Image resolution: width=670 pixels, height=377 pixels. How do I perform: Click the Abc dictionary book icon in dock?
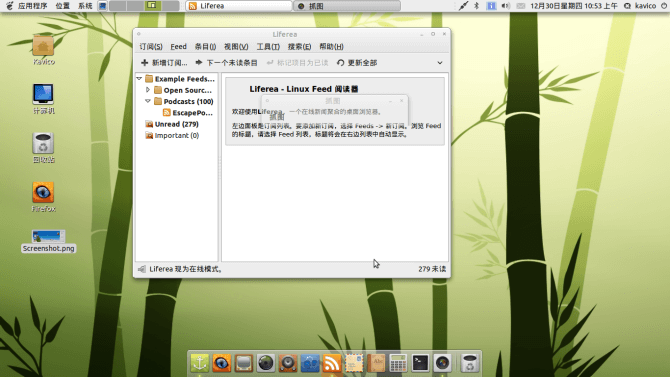(376, 363)
